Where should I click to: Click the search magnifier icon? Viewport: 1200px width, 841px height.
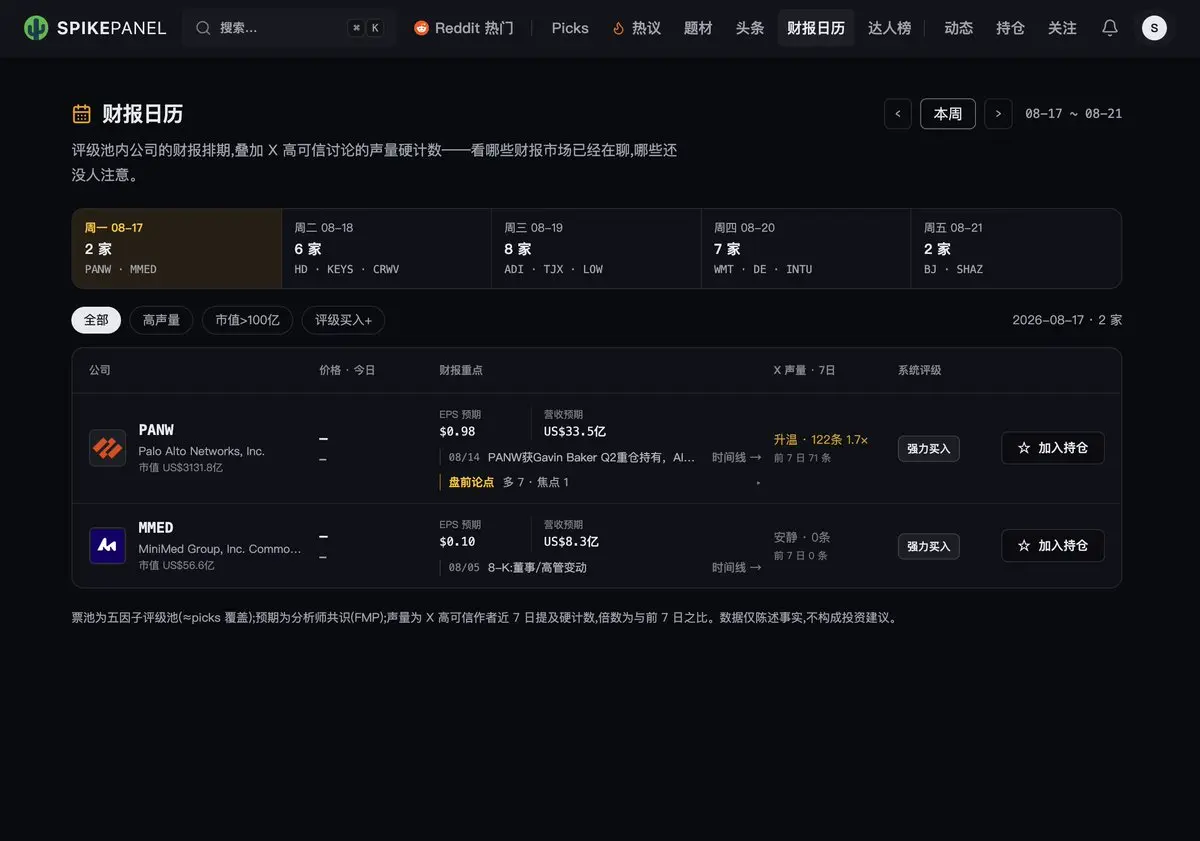203,28
